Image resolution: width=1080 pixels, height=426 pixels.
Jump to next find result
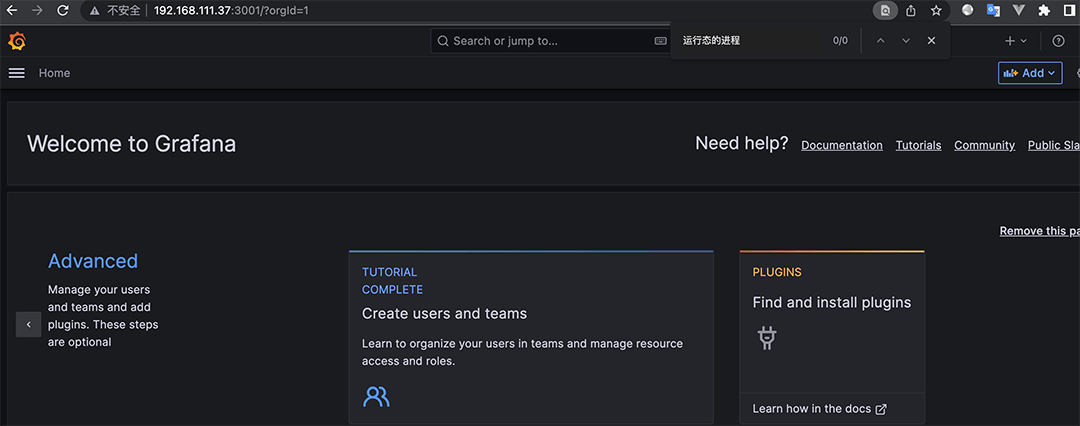(x=906, y=41)
